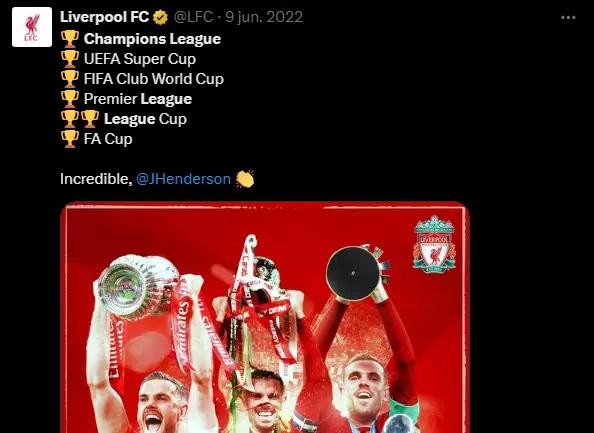Click the silver FA Cup trophy in photo
594x433 pixels.
138,285
